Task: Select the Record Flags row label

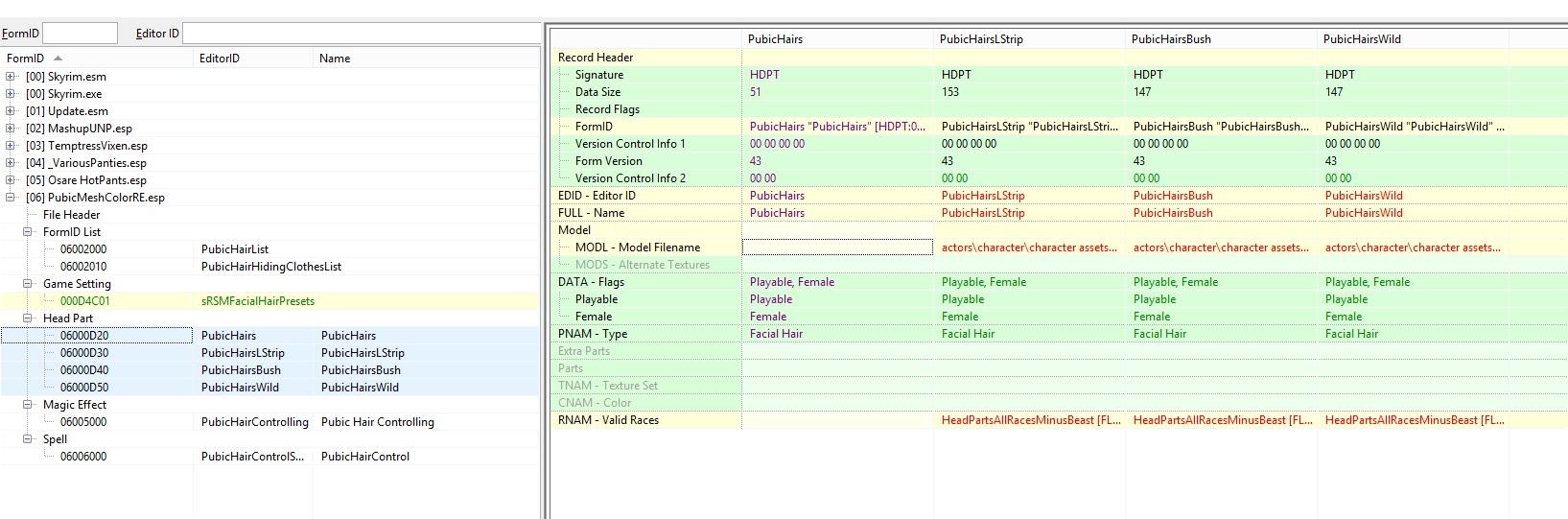Action: [x=607, y=109]
